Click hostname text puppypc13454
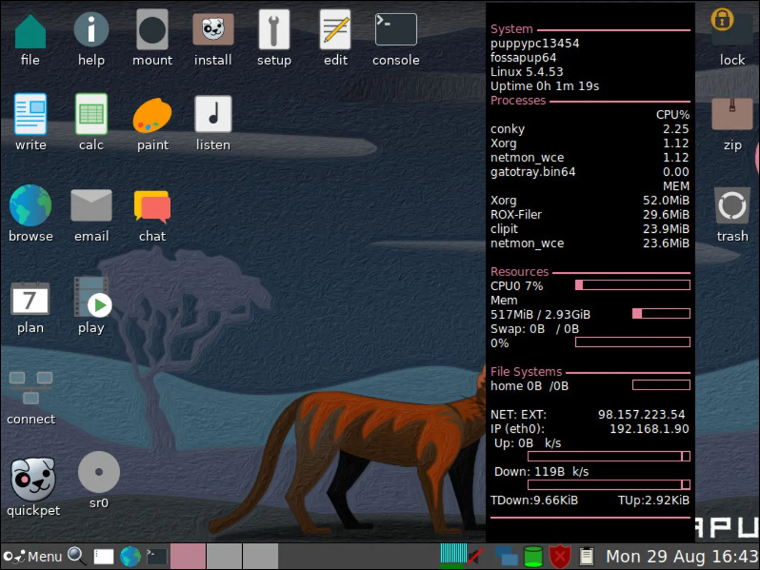The width and height of the screenshot is (760, 570). point(535,44)
